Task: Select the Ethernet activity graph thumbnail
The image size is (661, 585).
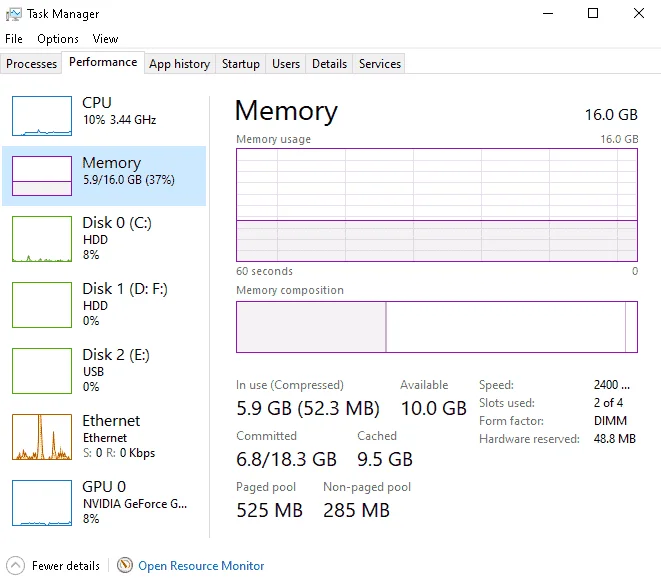Action: [x=42, y=437]
